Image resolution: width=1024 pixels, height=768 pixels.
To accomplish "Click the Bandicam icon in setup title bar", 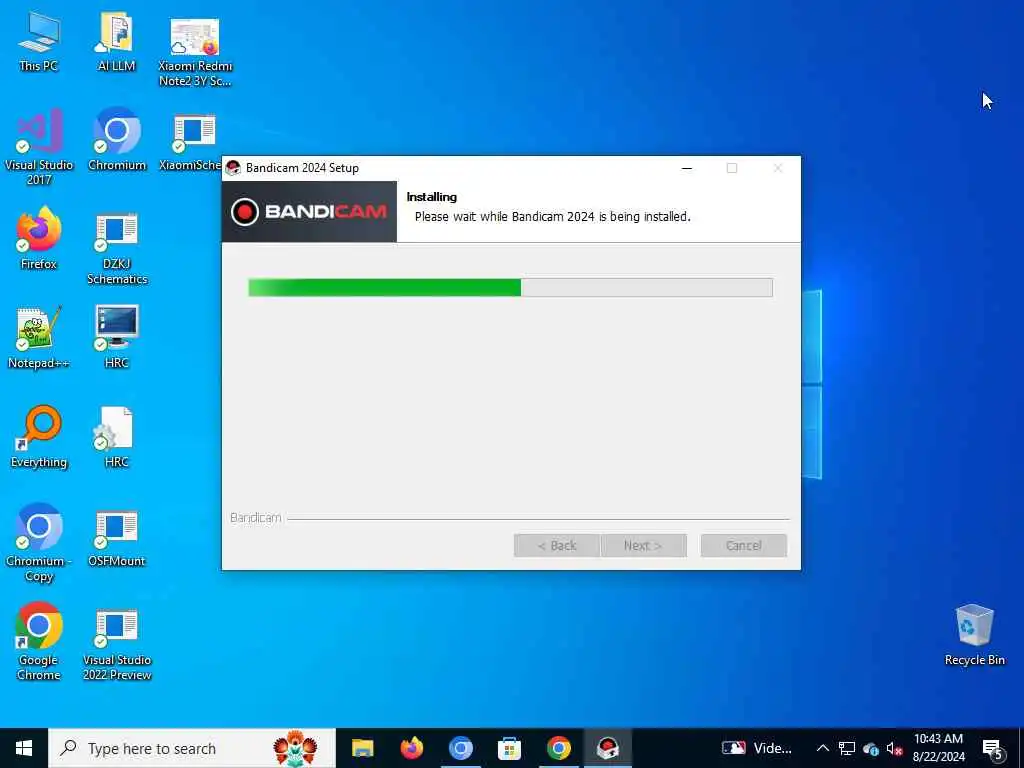I will click(x=233, y=168).
